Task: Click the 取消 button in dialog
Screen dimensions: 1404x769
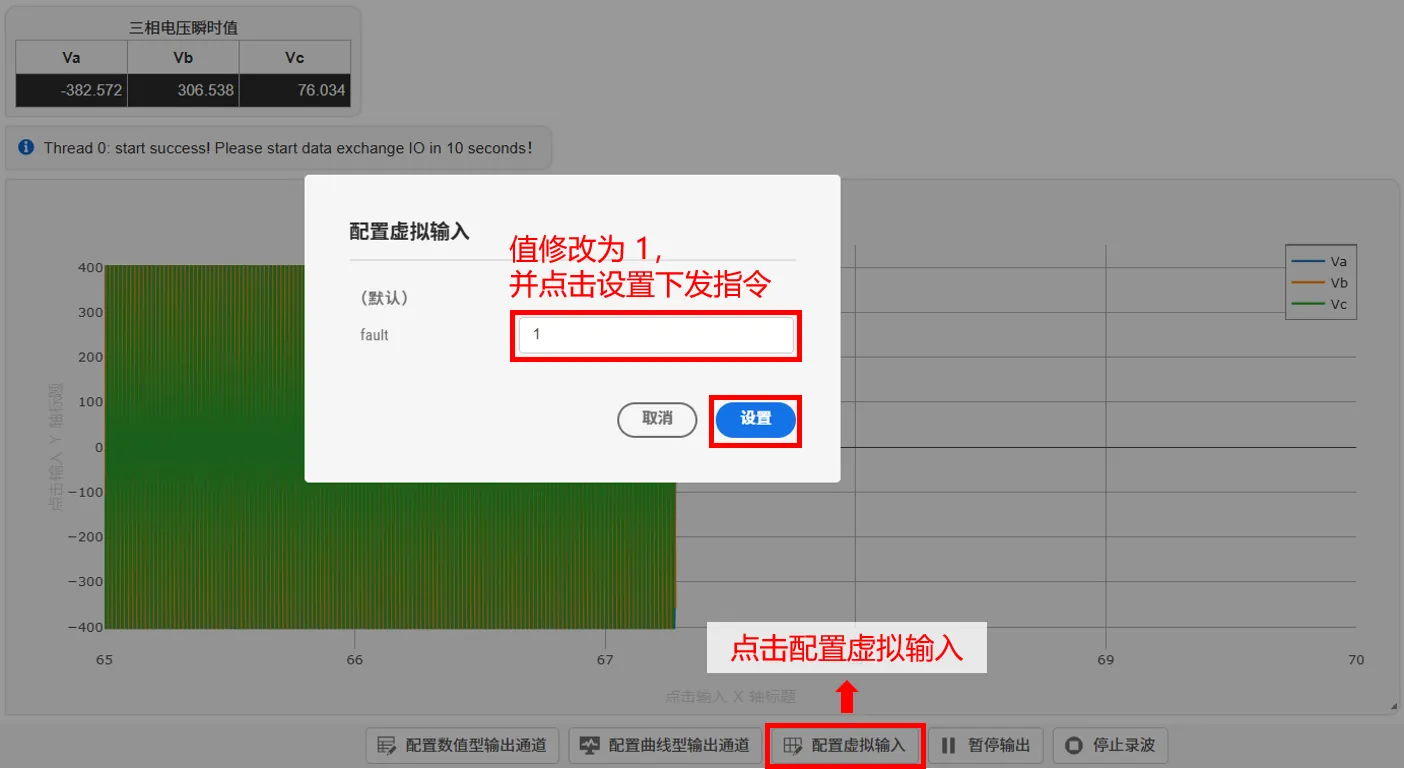Action: 657,419
